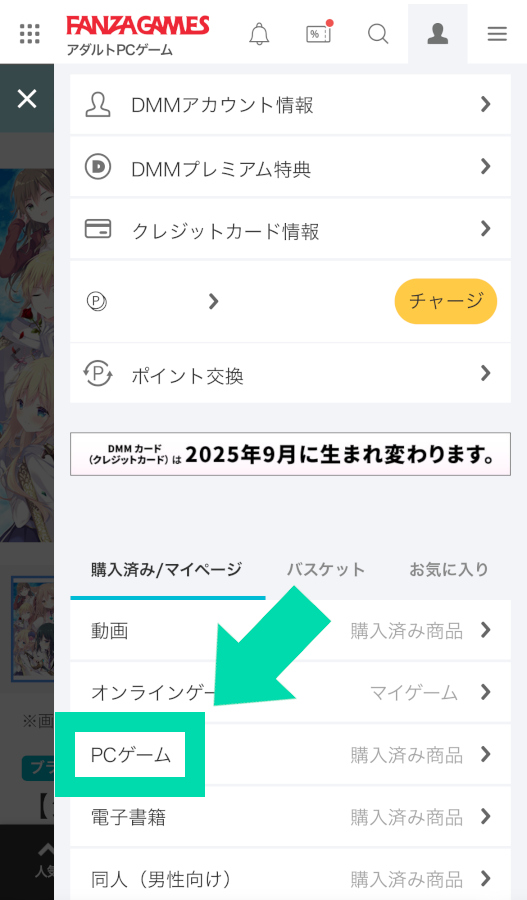Open ポイント交換 row
527x900 pixels.
pos(290,373)
